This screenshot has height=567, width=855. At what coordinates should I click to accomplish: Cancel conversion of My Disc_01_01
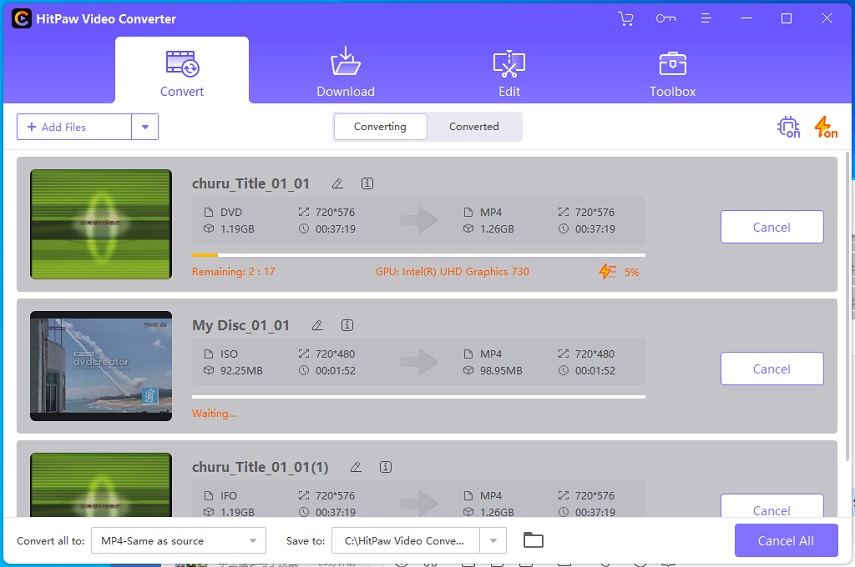tap(772, 369)
